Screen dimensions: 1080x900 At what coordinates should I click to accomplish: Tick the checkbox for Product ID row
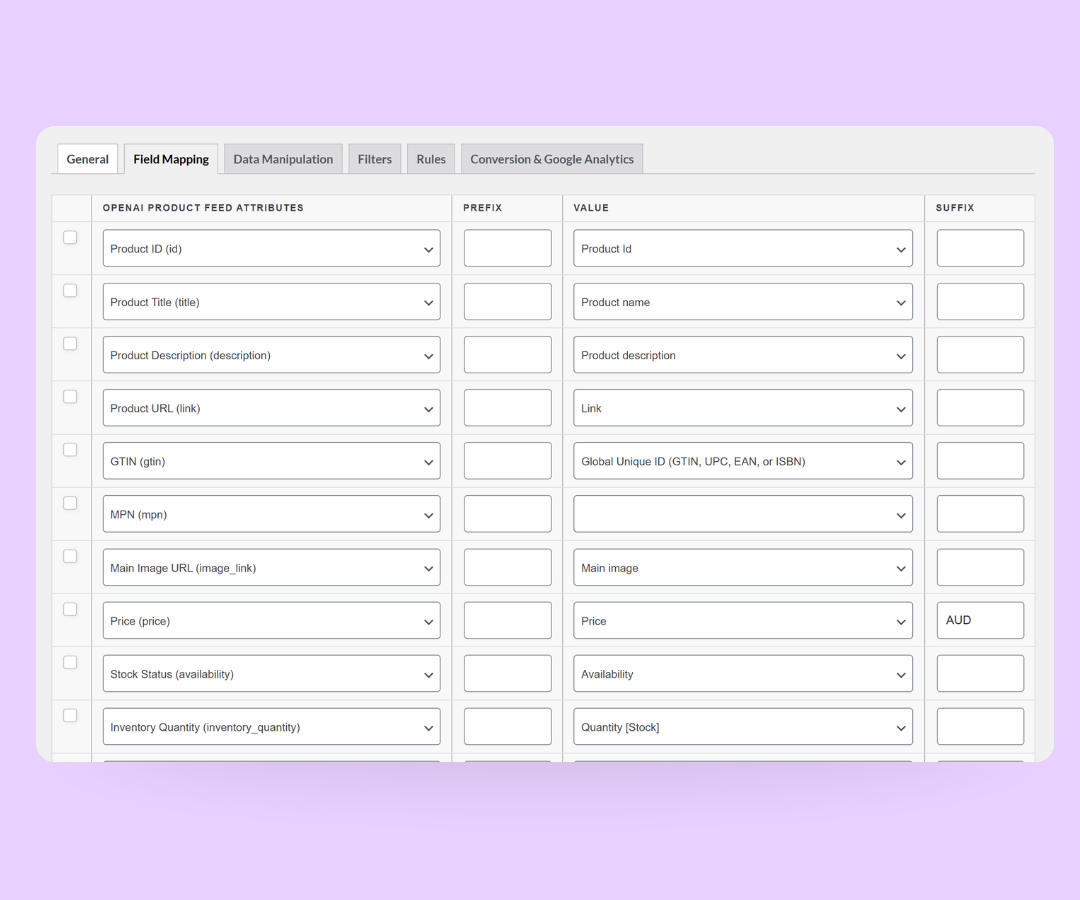pos(70,238)
